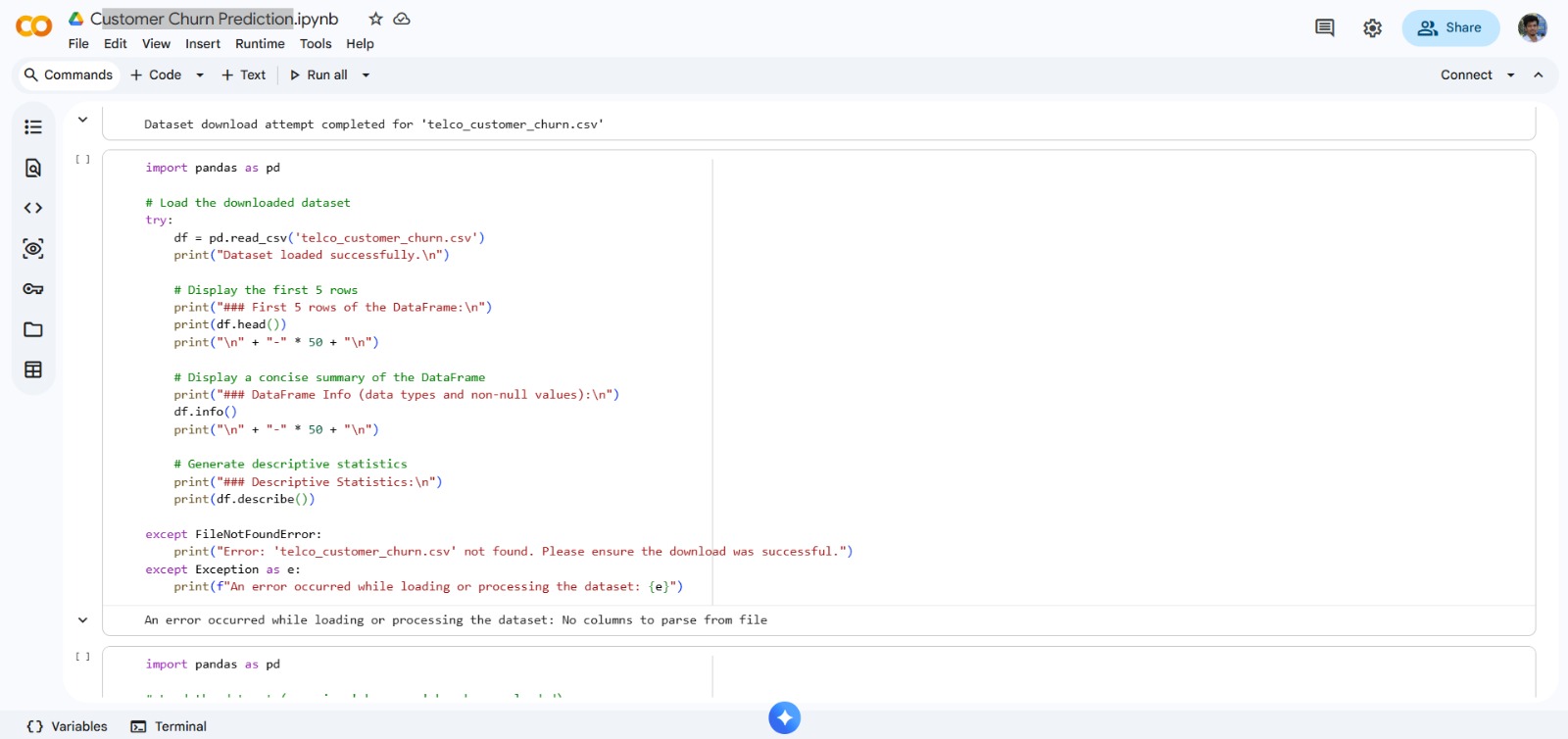This screenshot has width=1568, height=739.
Task: Open the Table of contents sidebar icon
Action: (33, 127)
